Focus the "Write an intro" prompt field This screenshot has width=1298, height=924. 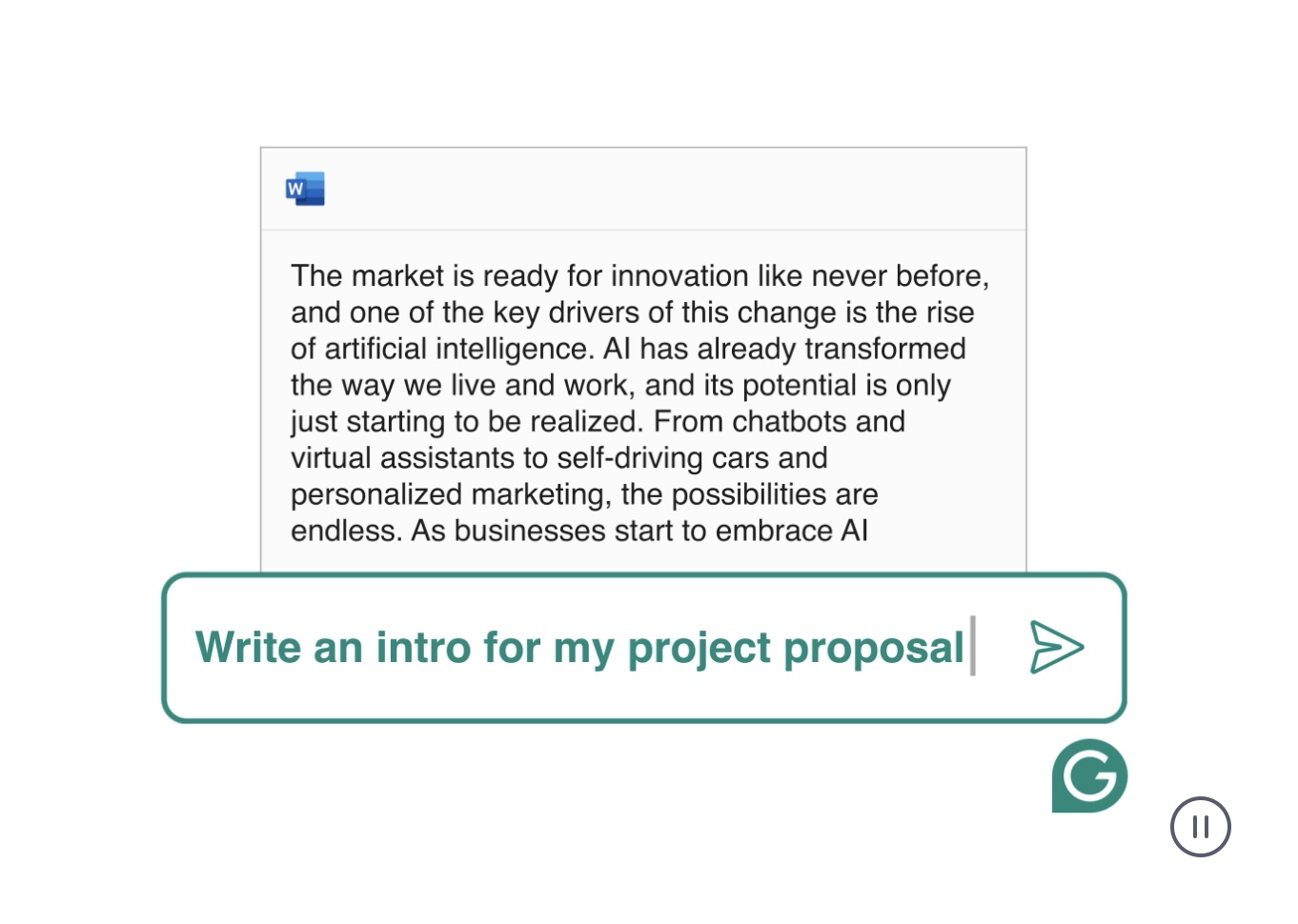(x=644, y=648)
